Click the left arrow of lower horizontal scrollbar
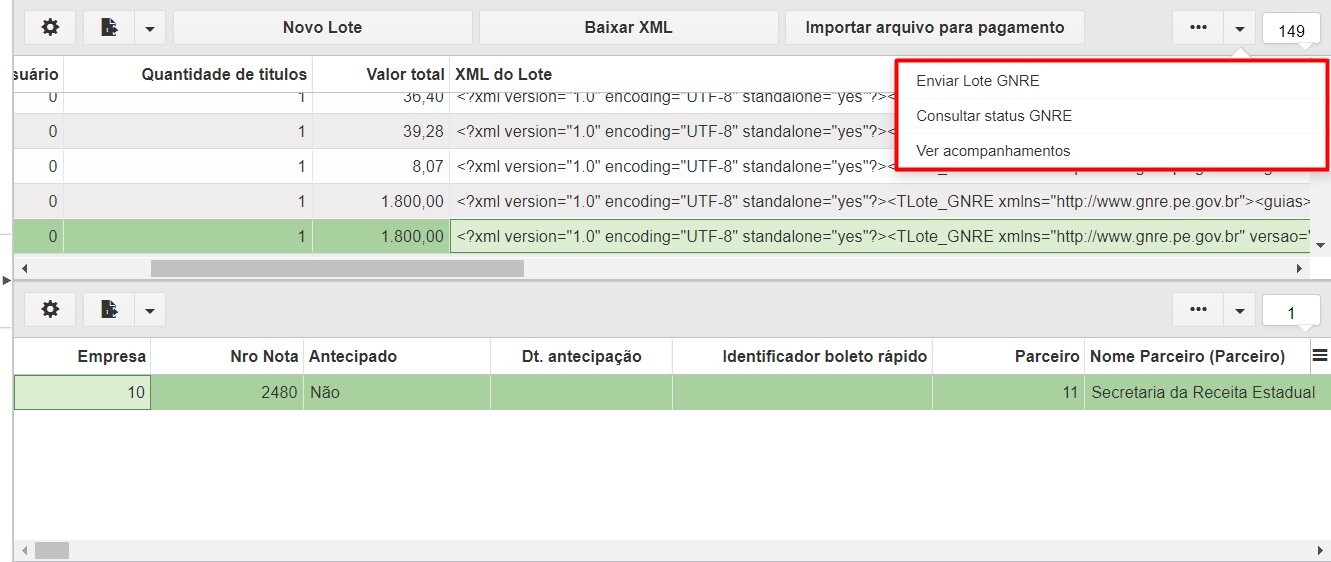This screenshot has width=1331, height=562. (24, 550)
